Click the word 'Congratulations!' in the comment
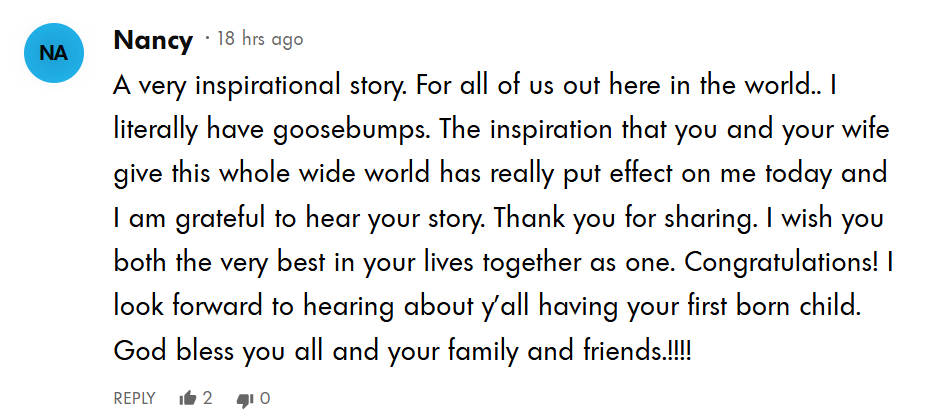Image resolution: width=940 pixels, height=412 pixels. pos(779,263)
